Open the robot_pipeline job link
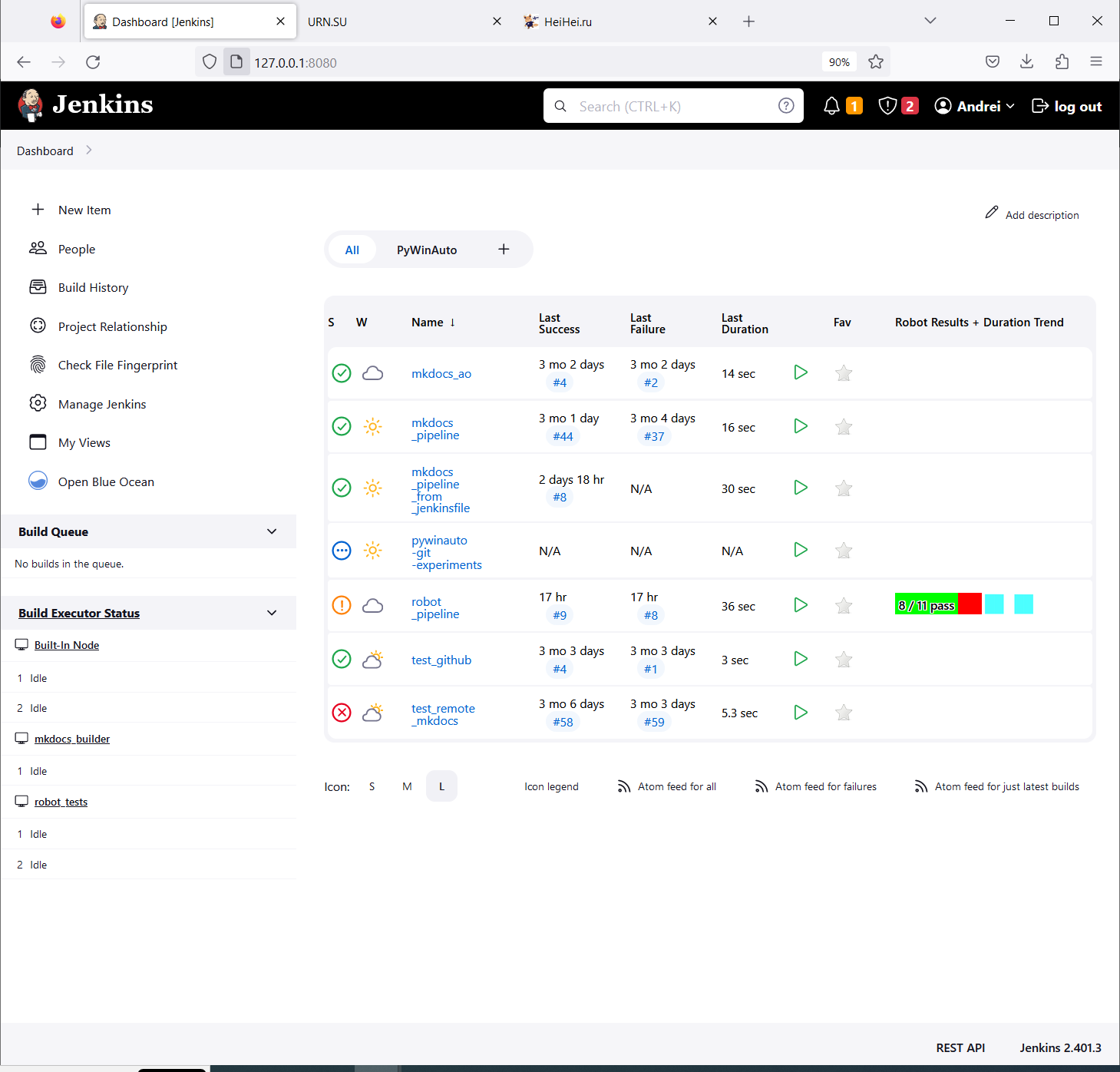Screen dimensions: 1120x1072 [435, 607]
